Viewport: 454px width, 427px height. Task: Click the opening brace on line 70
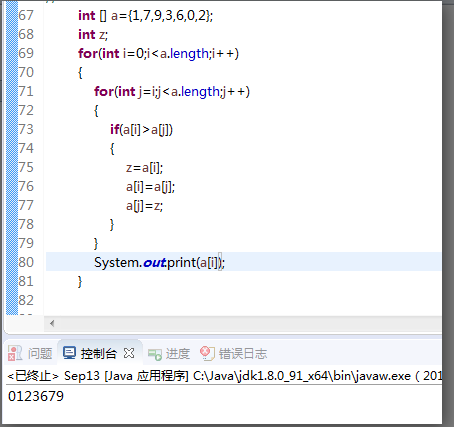pyautogui.click(x=80, y=73)
